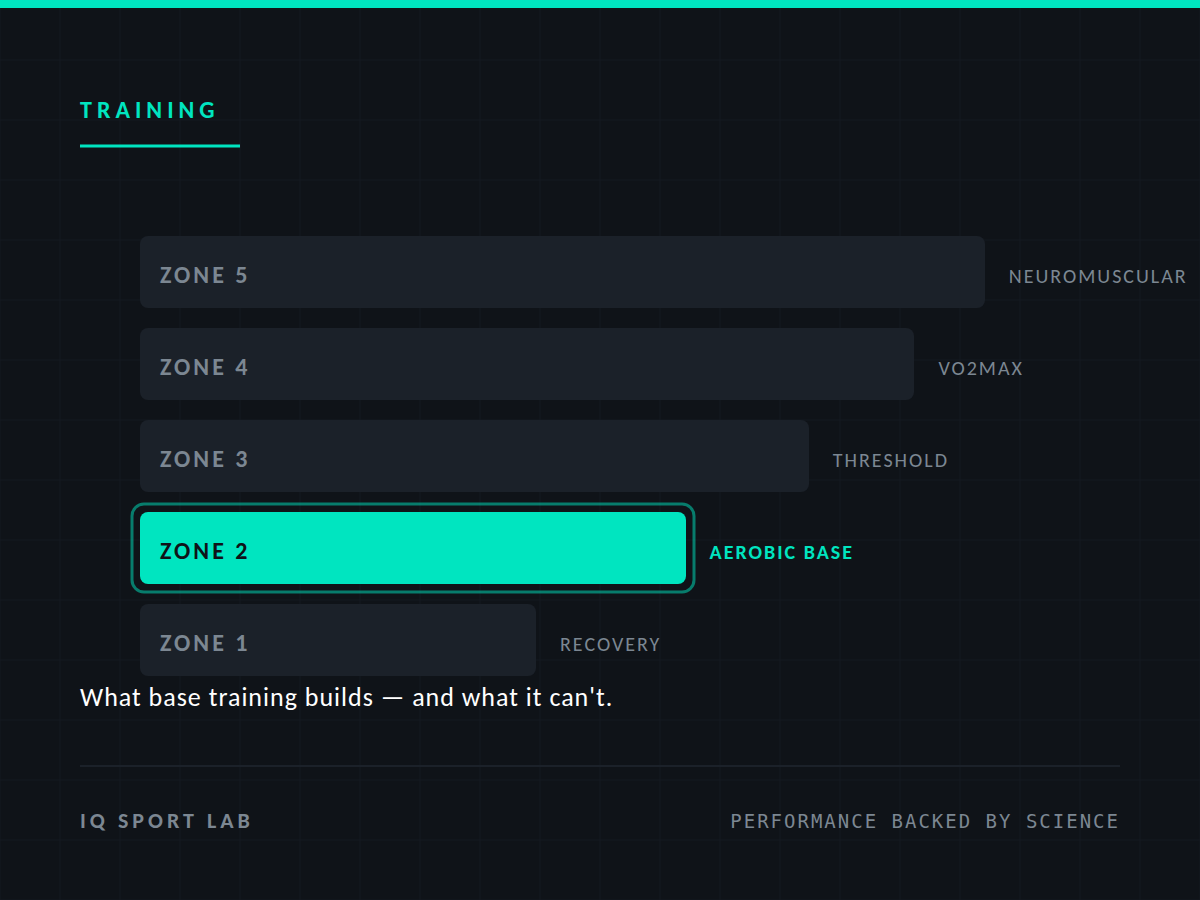1200x900 pixels.
Task: Click Performance Backed by Science tagline
Action: [925, 822]
